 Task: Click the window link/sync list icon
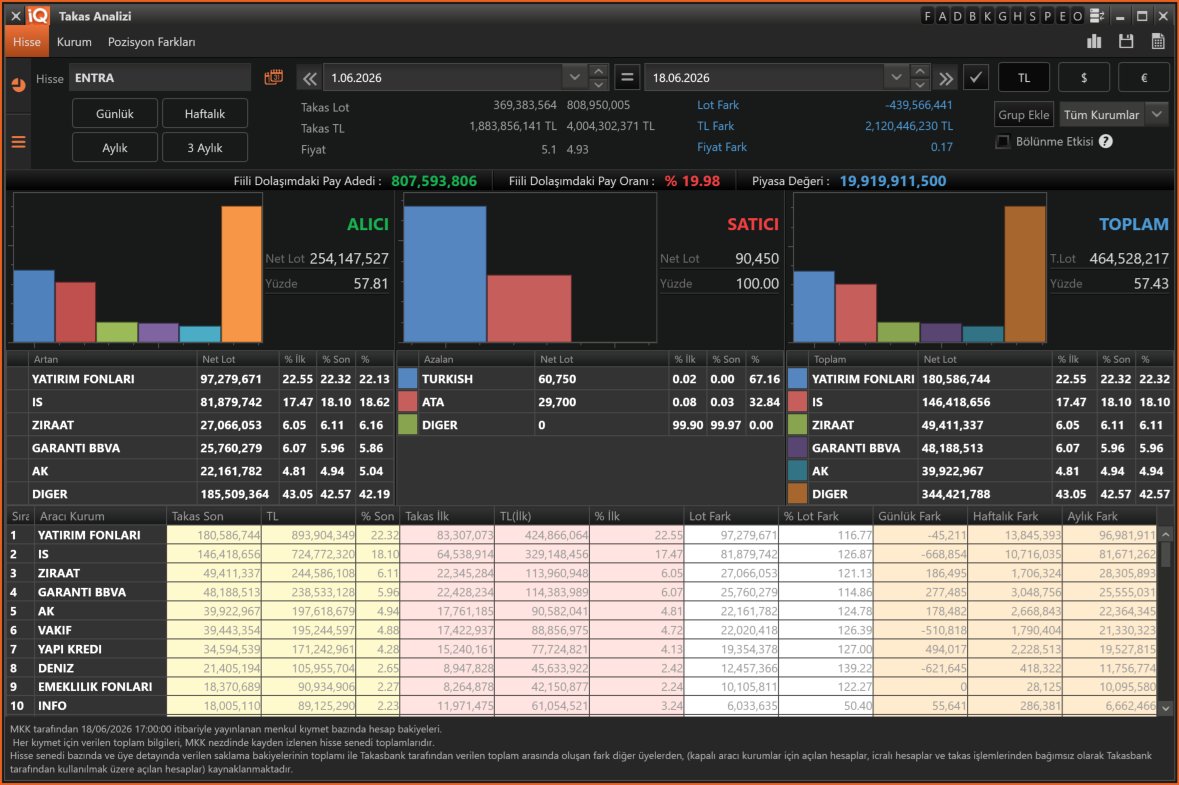point(1097,16)
